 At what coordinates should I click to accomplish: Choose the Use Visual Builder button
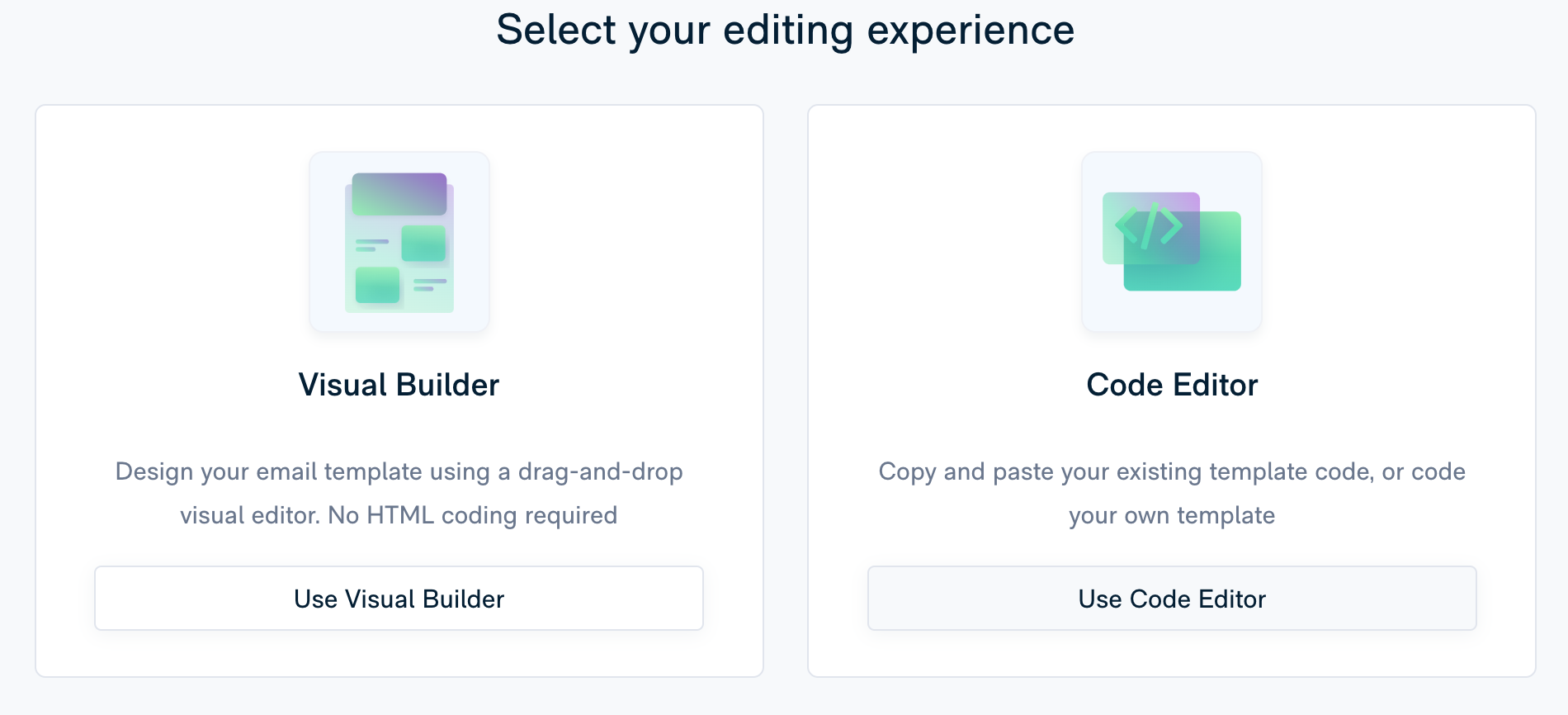[x=399, y=599]
